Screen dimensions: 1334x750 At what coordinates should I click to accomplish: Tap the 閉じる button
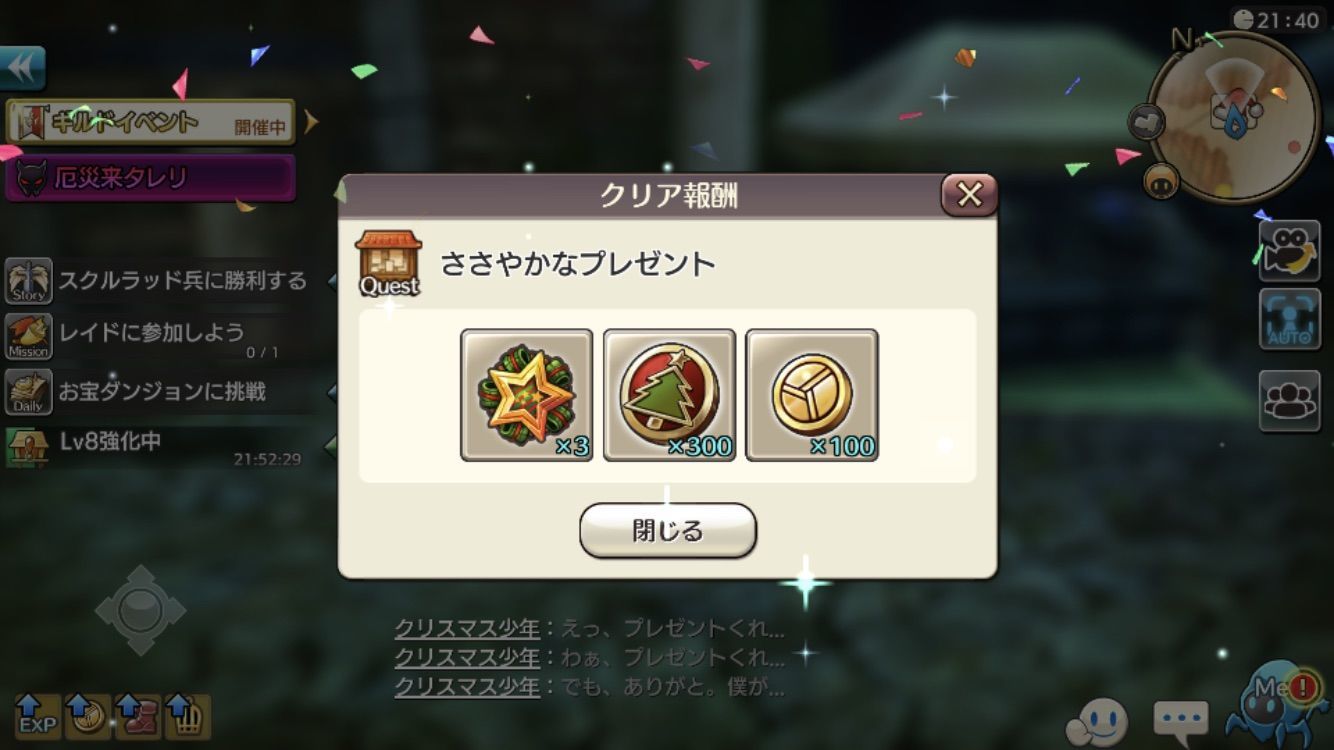[x=667, y=530]
